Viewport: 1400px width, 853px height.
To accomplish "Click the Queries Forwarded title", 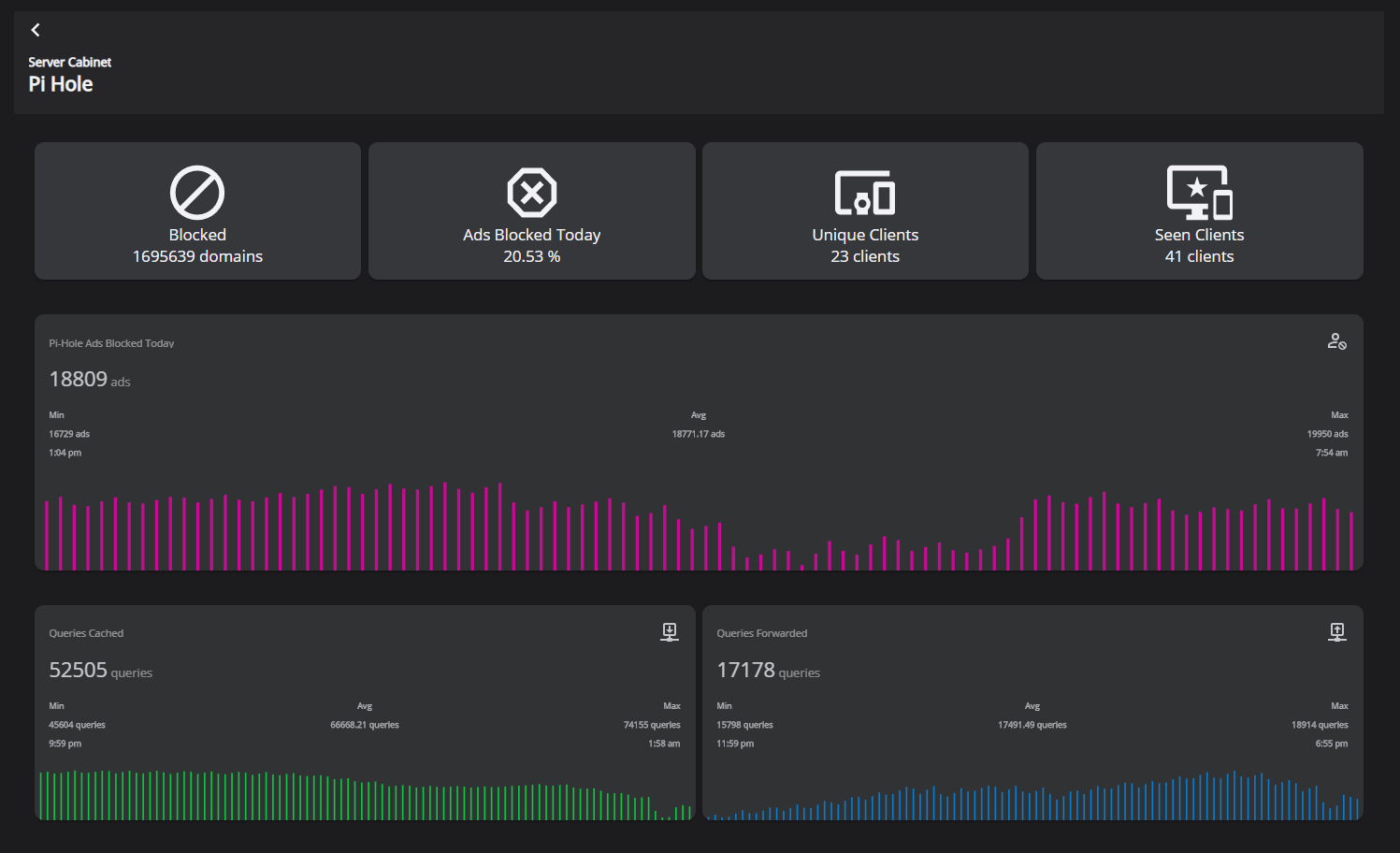I will tap(762, 633).
